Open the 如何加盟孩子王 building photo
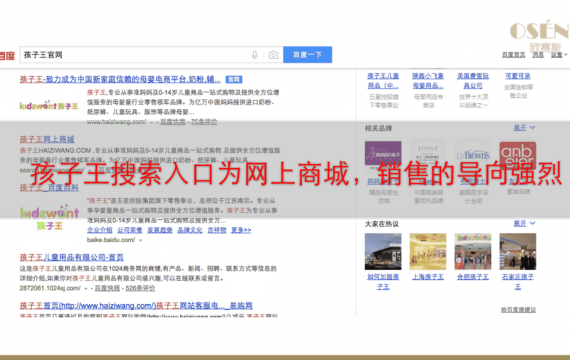 point(383,252)
